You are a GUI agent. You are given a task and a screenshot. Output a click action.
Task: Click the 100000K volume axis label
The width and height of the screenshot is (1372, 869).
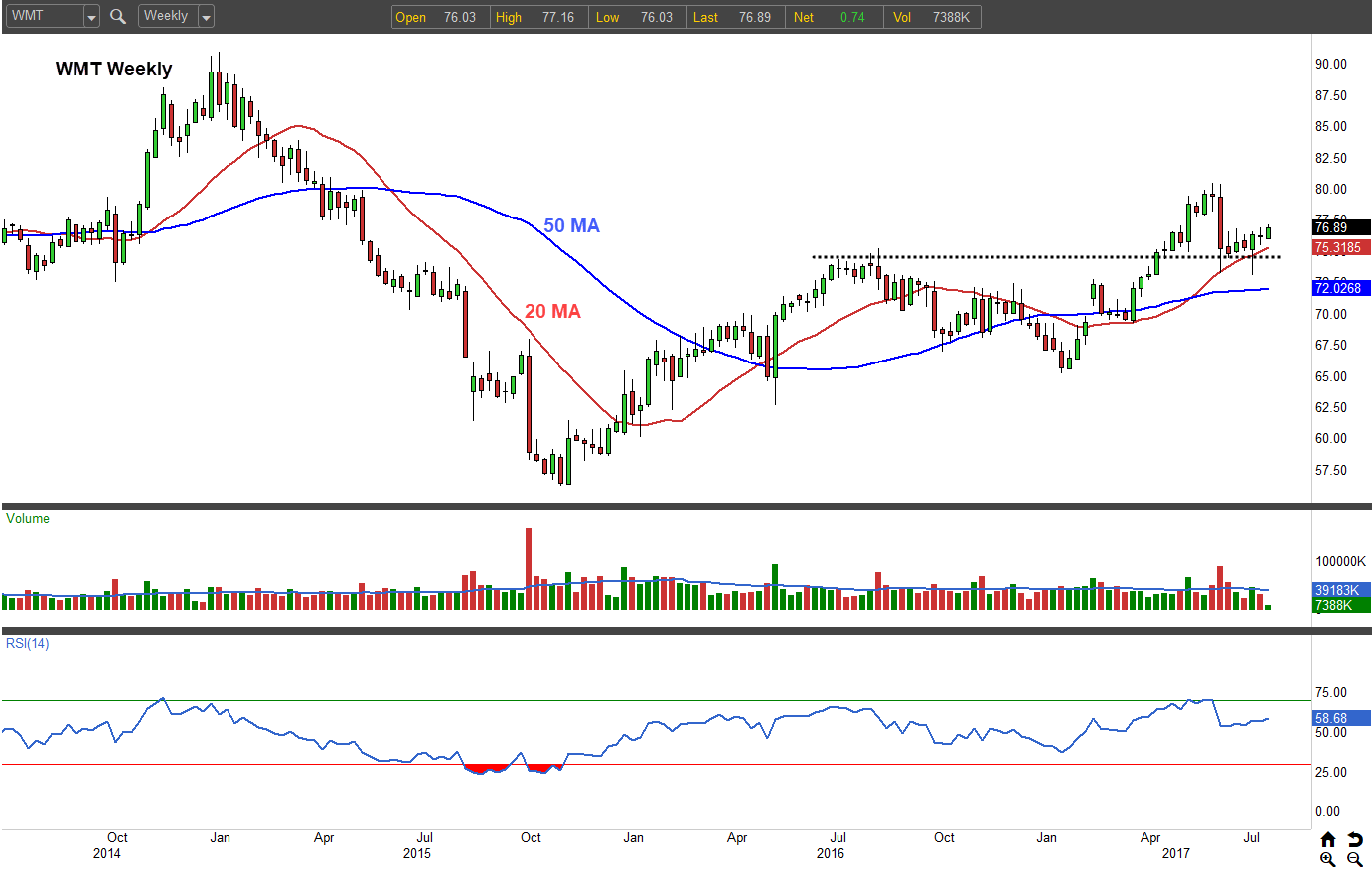[1340, 561]
